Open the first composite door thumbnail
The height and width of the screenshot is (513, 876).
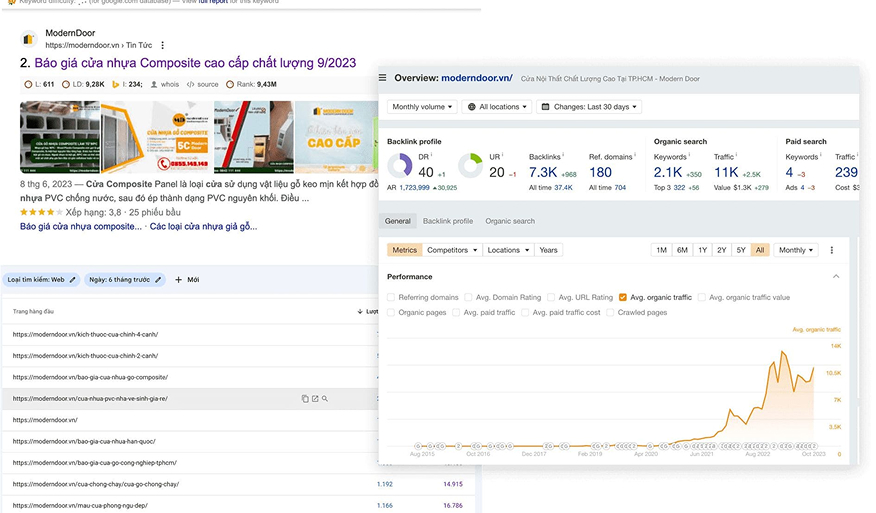(60, 137)
